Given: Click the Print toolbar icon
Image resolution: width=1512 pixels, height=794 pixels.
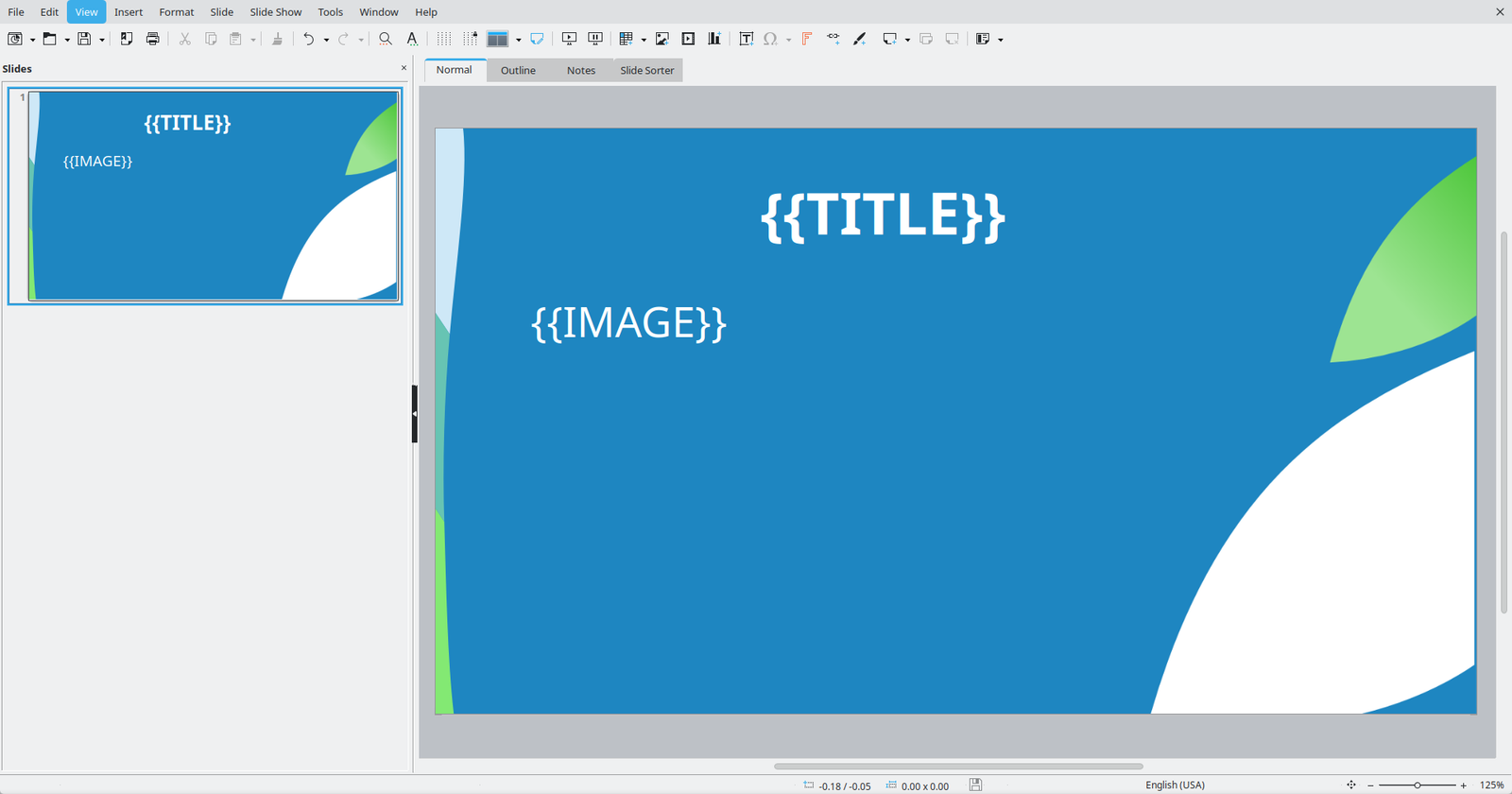Looking at the screenshot, I should 152,39.
